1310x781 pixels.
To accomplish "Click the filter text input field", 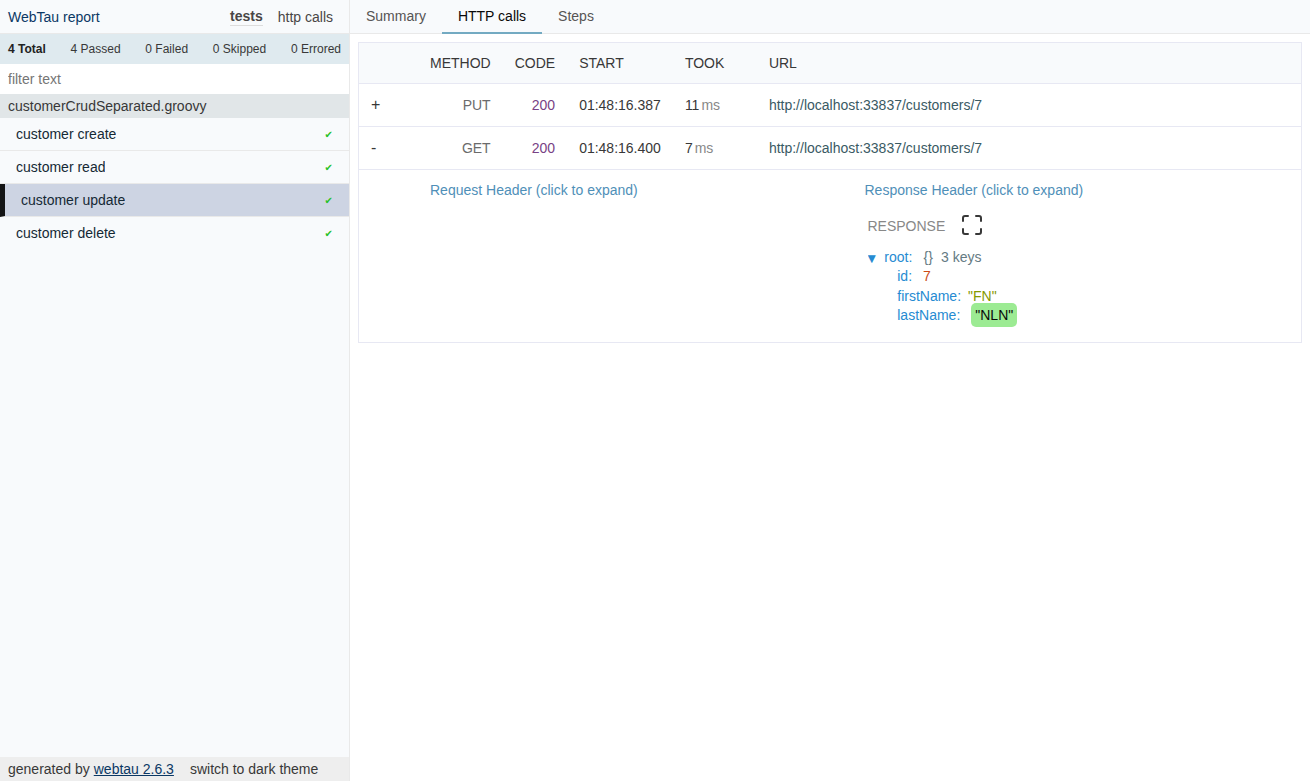I will point(175,79).
